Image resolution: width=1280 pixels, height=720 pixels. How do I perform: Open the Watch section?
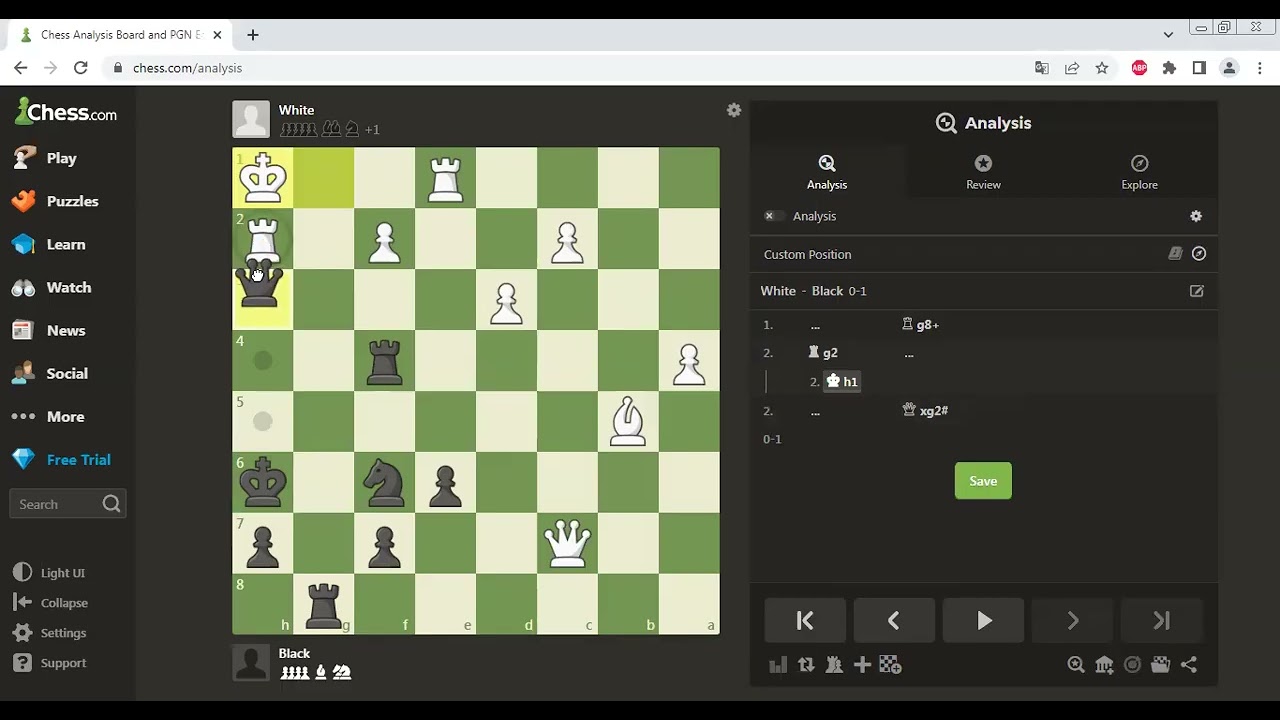52,287
